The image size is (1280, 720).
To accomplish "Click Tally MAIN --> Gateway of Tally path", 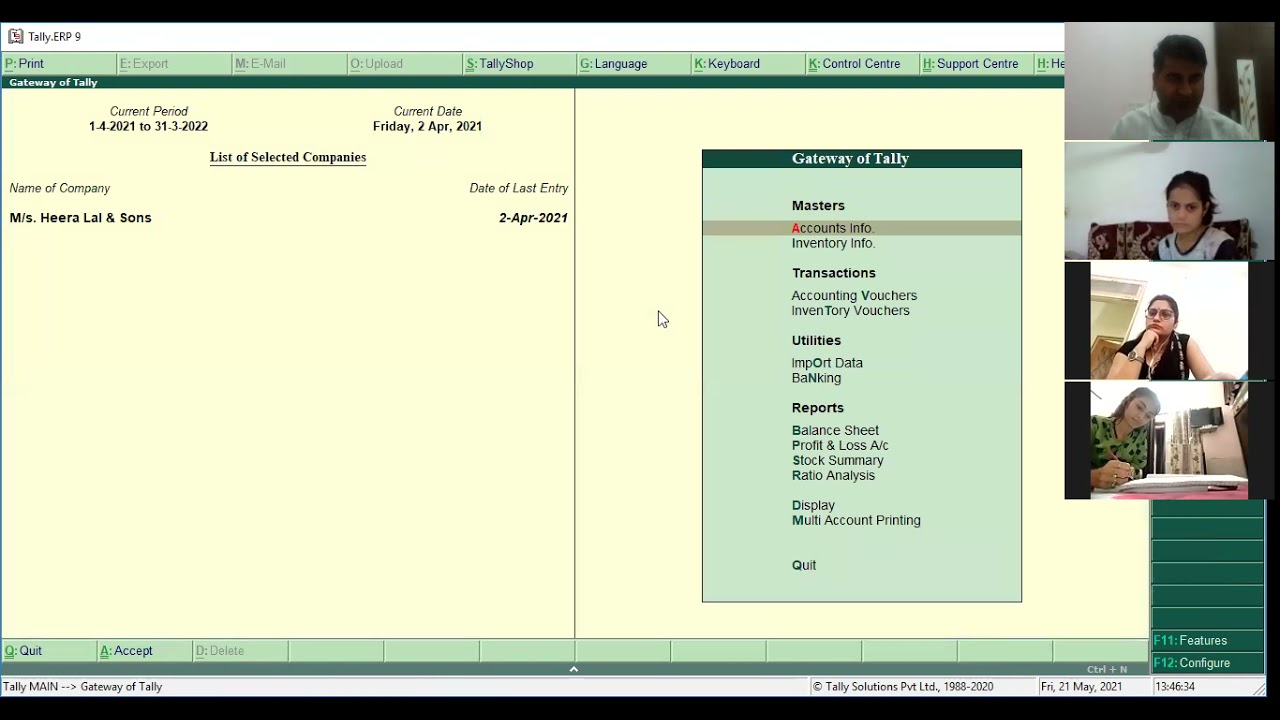I will tap(82, 687).
